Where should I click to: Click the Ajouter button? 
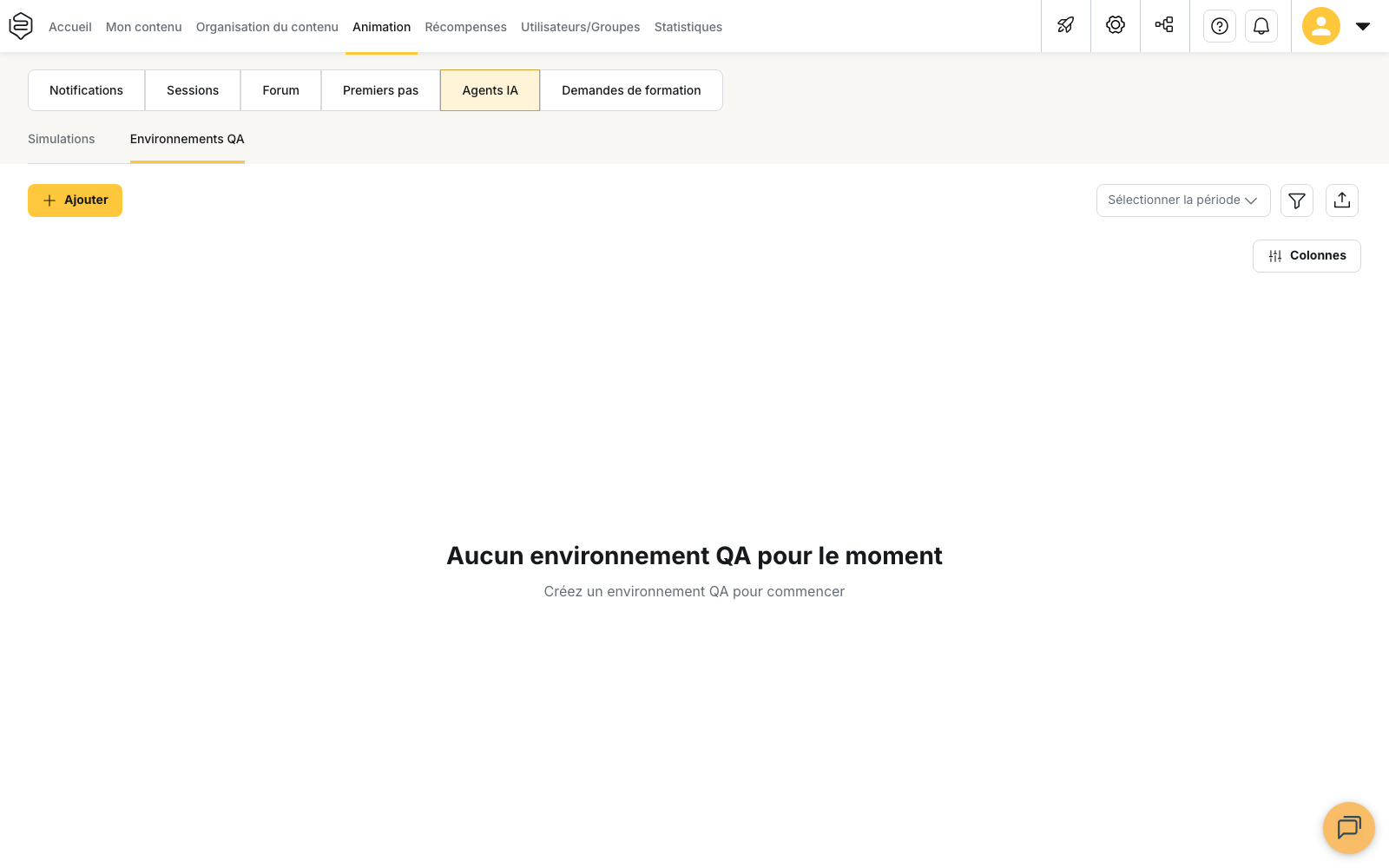click(75, 201)
